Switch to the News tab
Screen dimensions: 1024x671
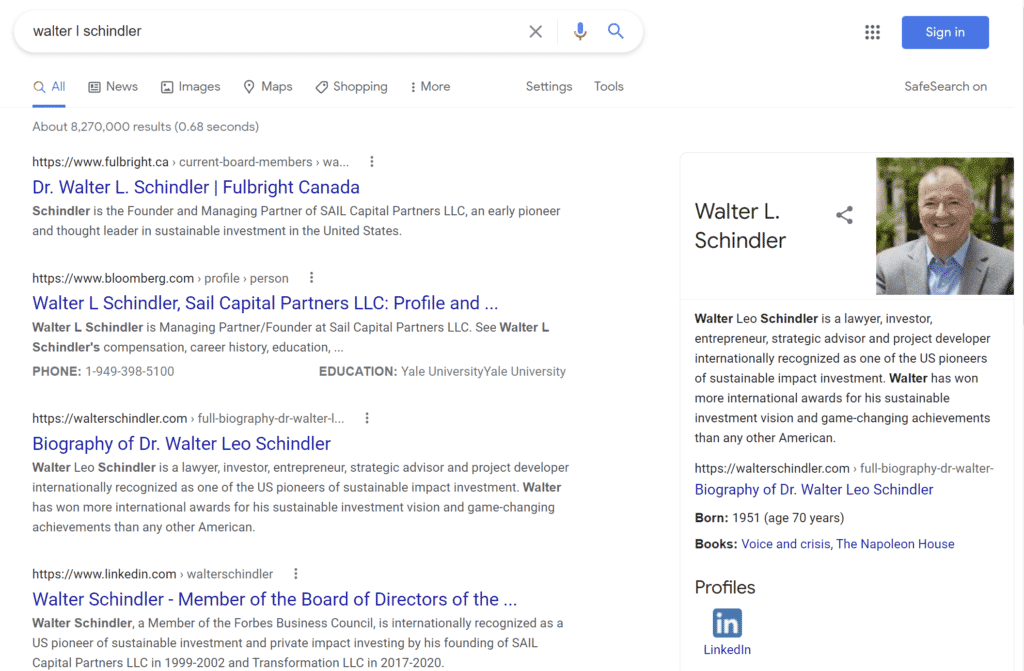click(113, 87)
